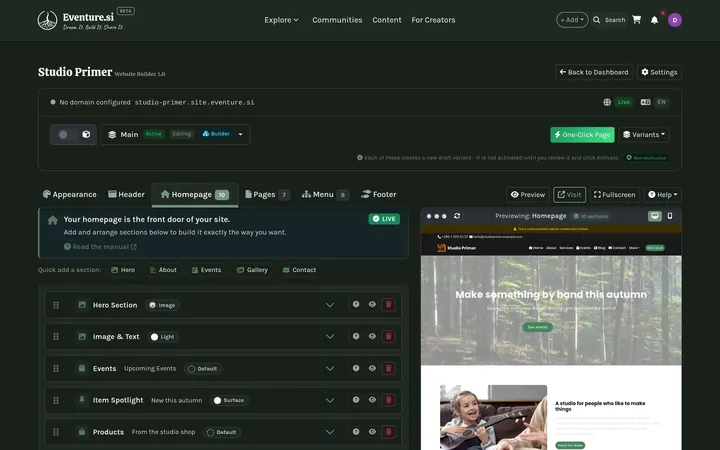Screen dimensions: 720x450
Task: Enter Fullscreen preview mode
Action: coord(615,195)
